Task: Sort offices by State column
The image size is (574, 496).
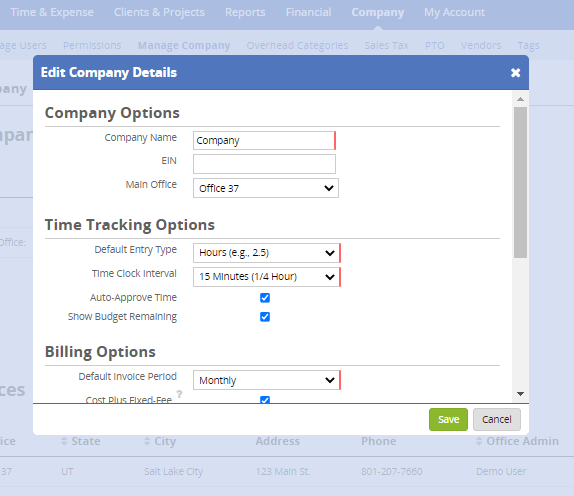Action: click(80, 441)
